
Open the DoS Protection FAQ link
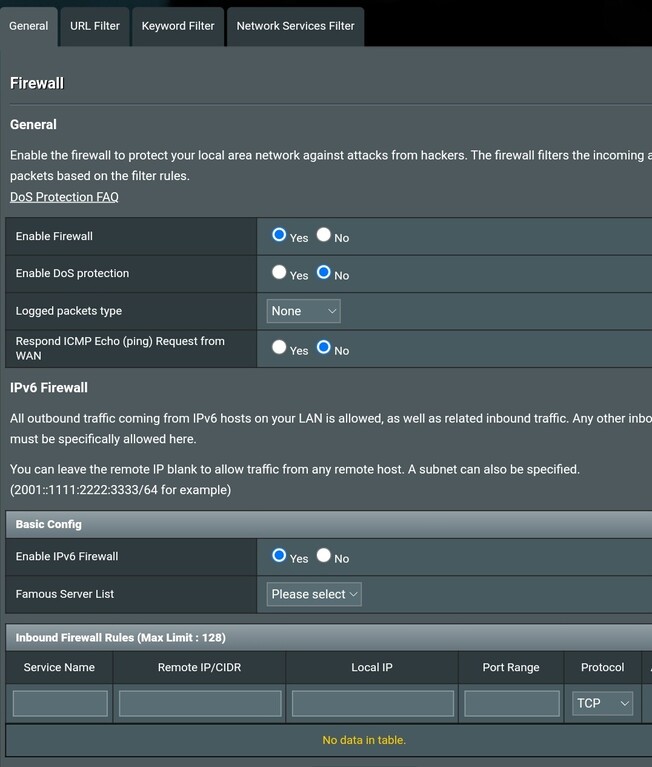click(64, 197)
